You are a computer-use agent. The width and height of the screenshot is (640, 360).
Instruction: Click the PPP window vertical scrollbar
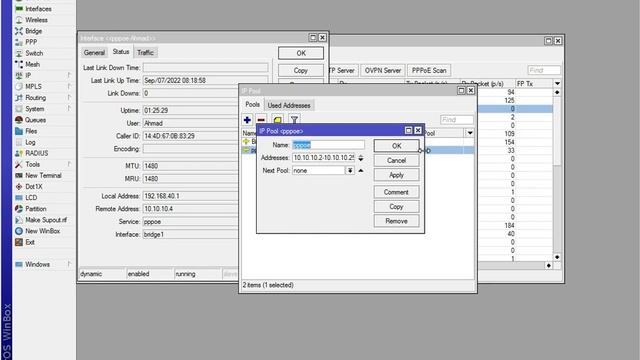coord(557,174)
